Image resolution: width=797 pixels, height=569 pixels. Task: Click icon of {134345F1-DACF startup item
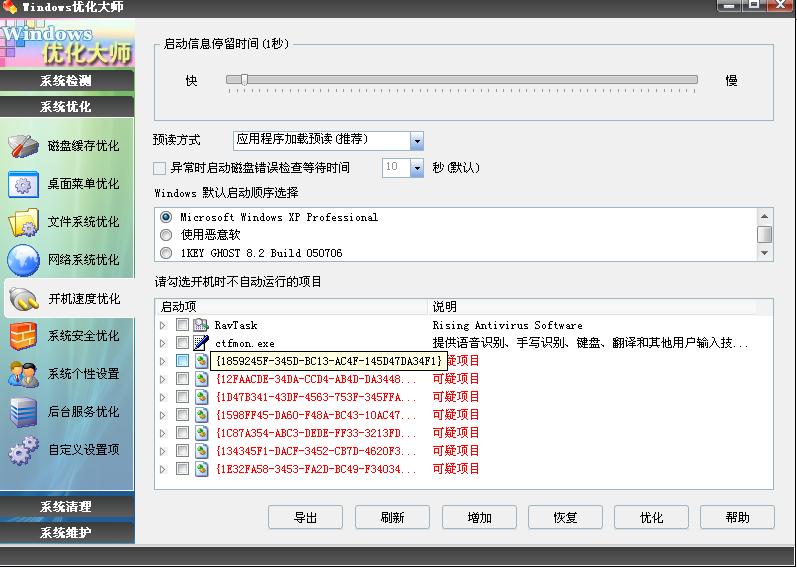click(202, 451)
